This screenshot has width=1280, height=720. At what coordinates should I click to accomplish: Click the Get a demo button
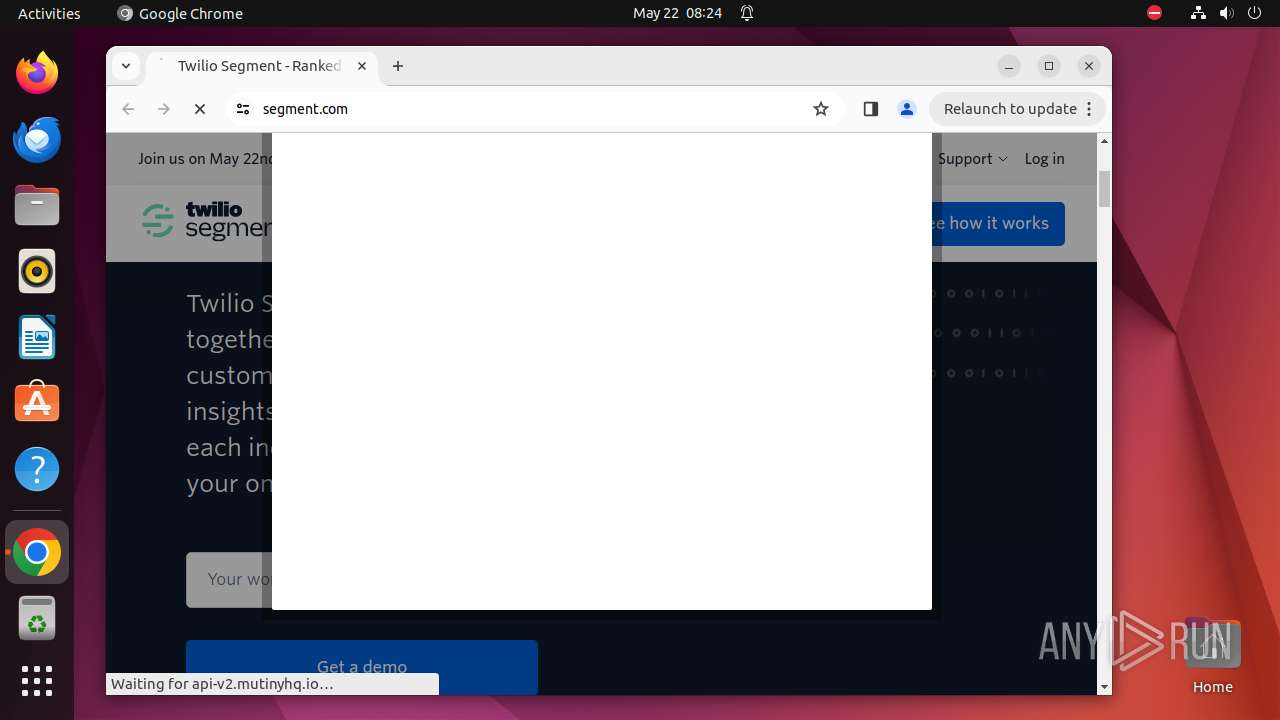pos(362,667)
